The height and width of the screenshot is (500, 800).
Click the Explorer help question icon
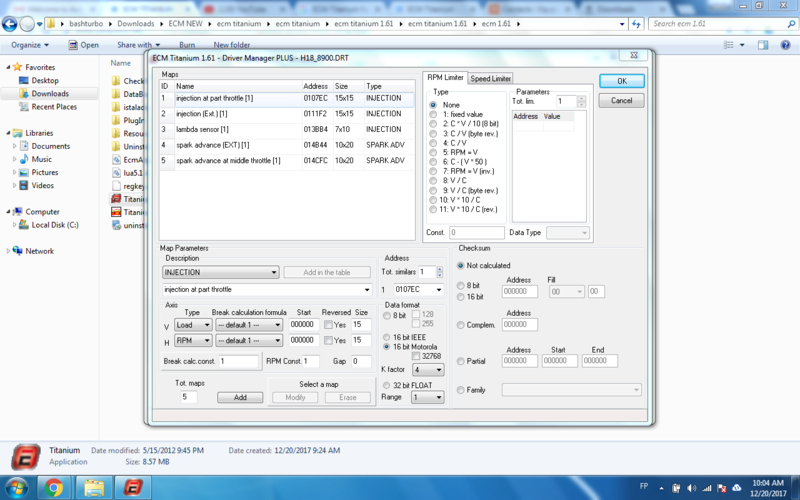(785, 45)
